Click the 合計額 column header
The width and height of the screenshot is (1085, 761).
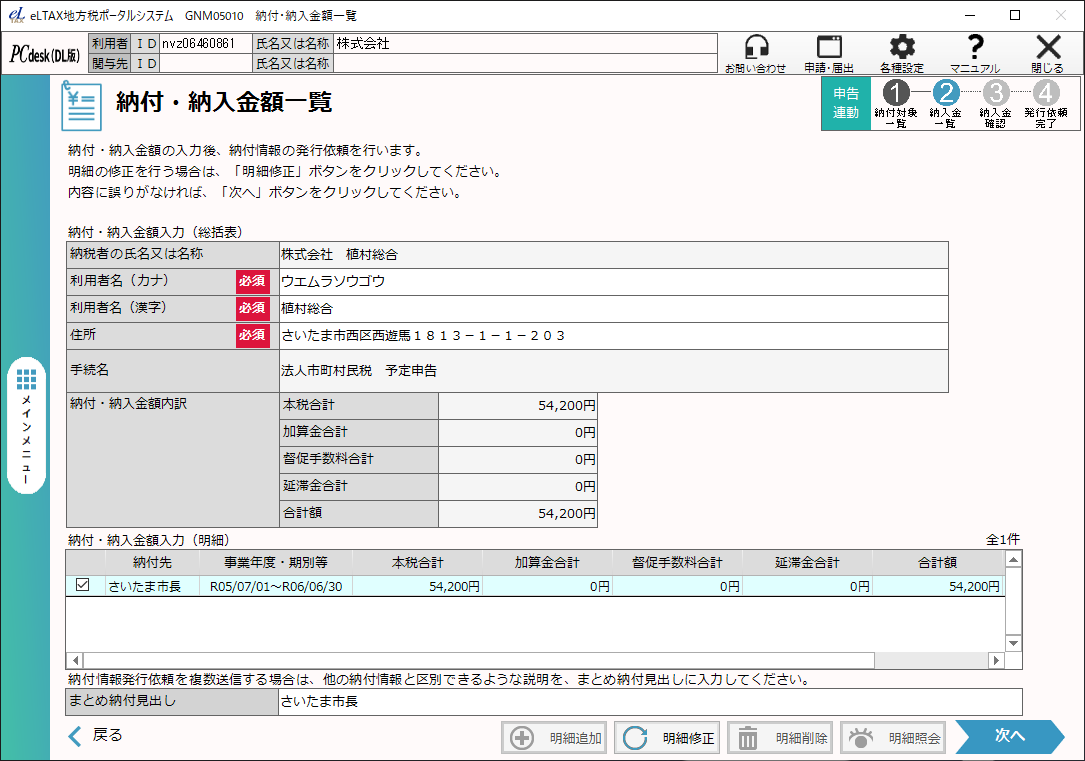click(x=938, y=562)
